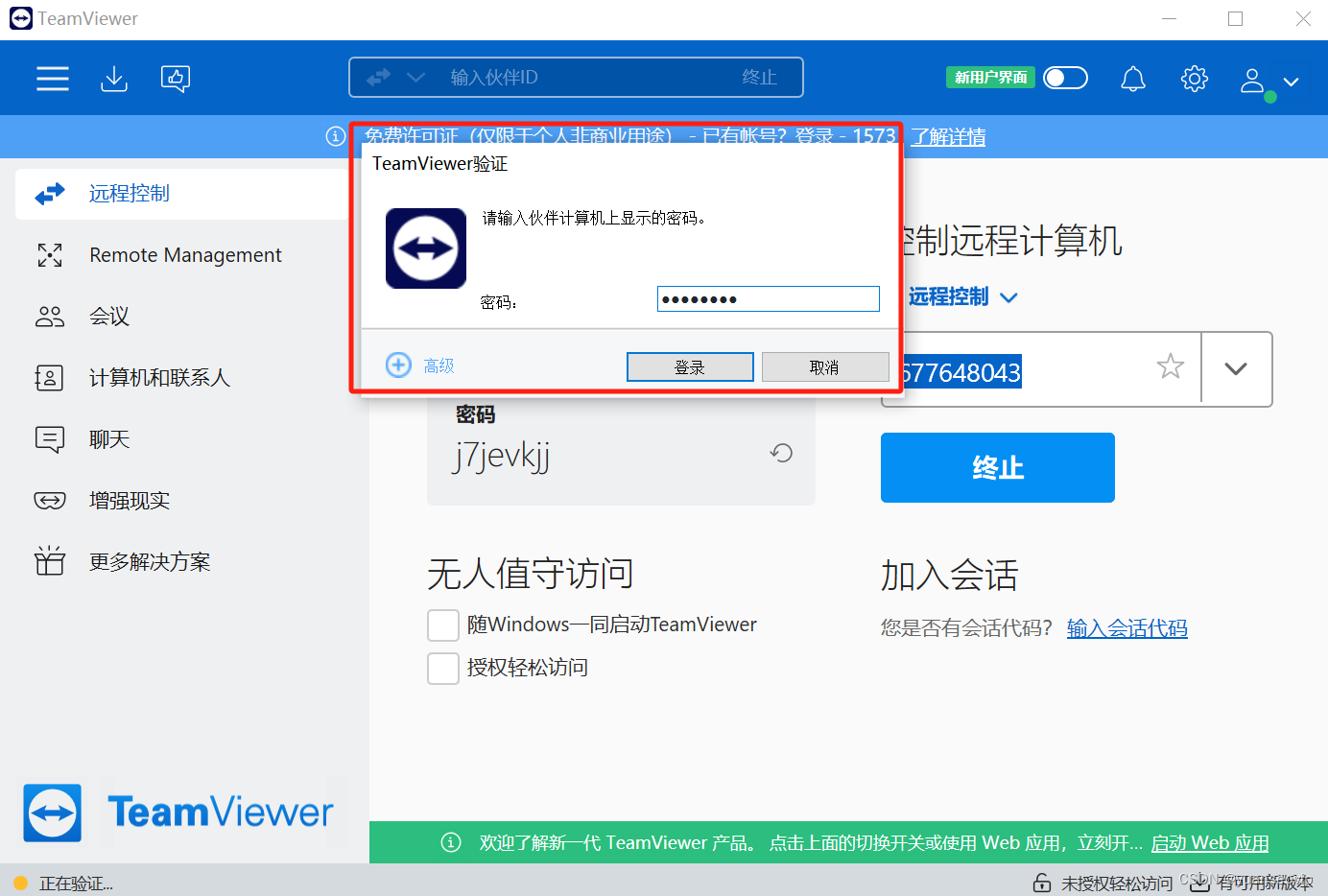Expand 高级 options with the plus icon
Image resolution: width=1328 pixels, height=896 pixels.
398,365
